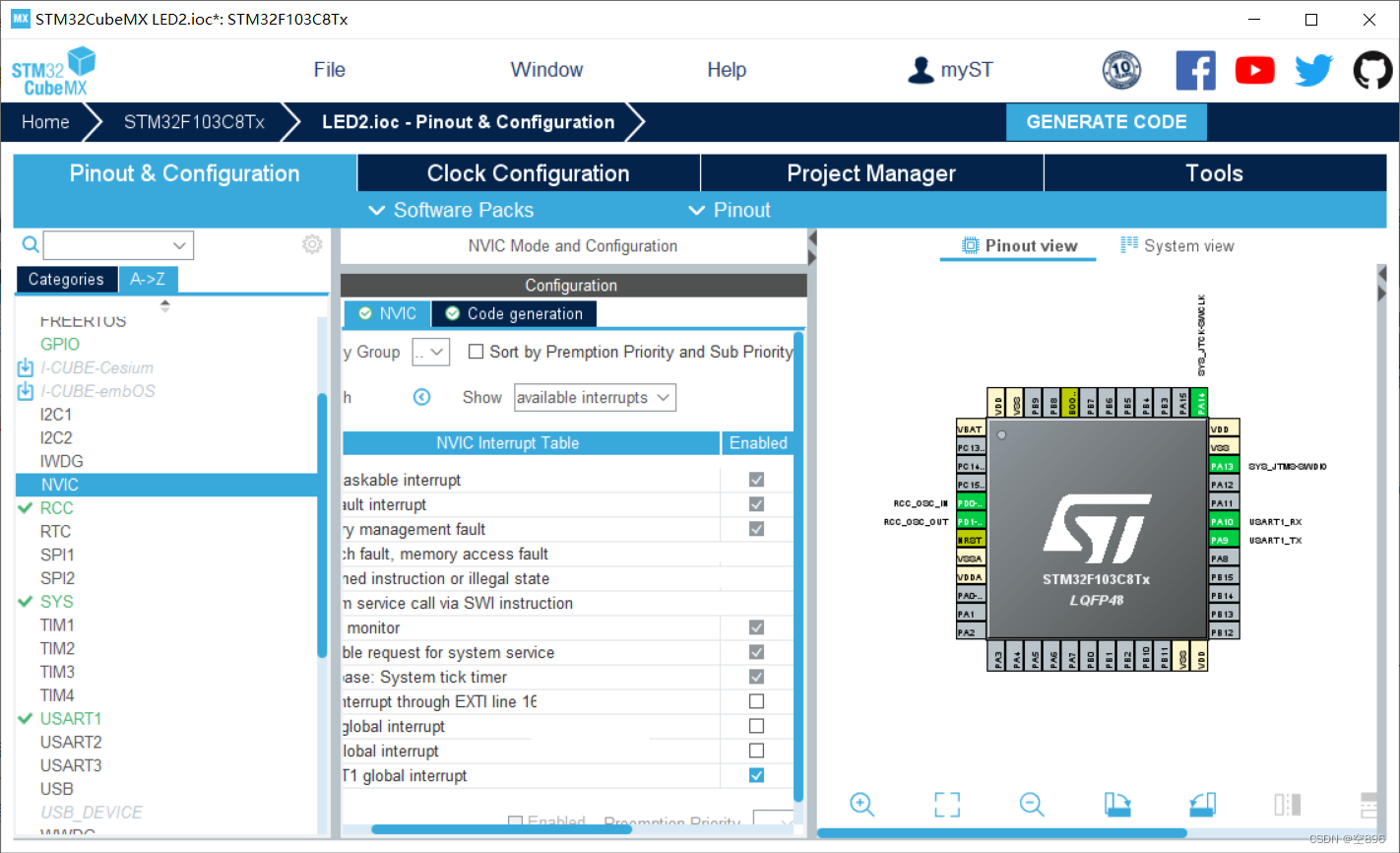Collapse list with the small up arrow
The image size is (1400, 853).
point(164,302)
